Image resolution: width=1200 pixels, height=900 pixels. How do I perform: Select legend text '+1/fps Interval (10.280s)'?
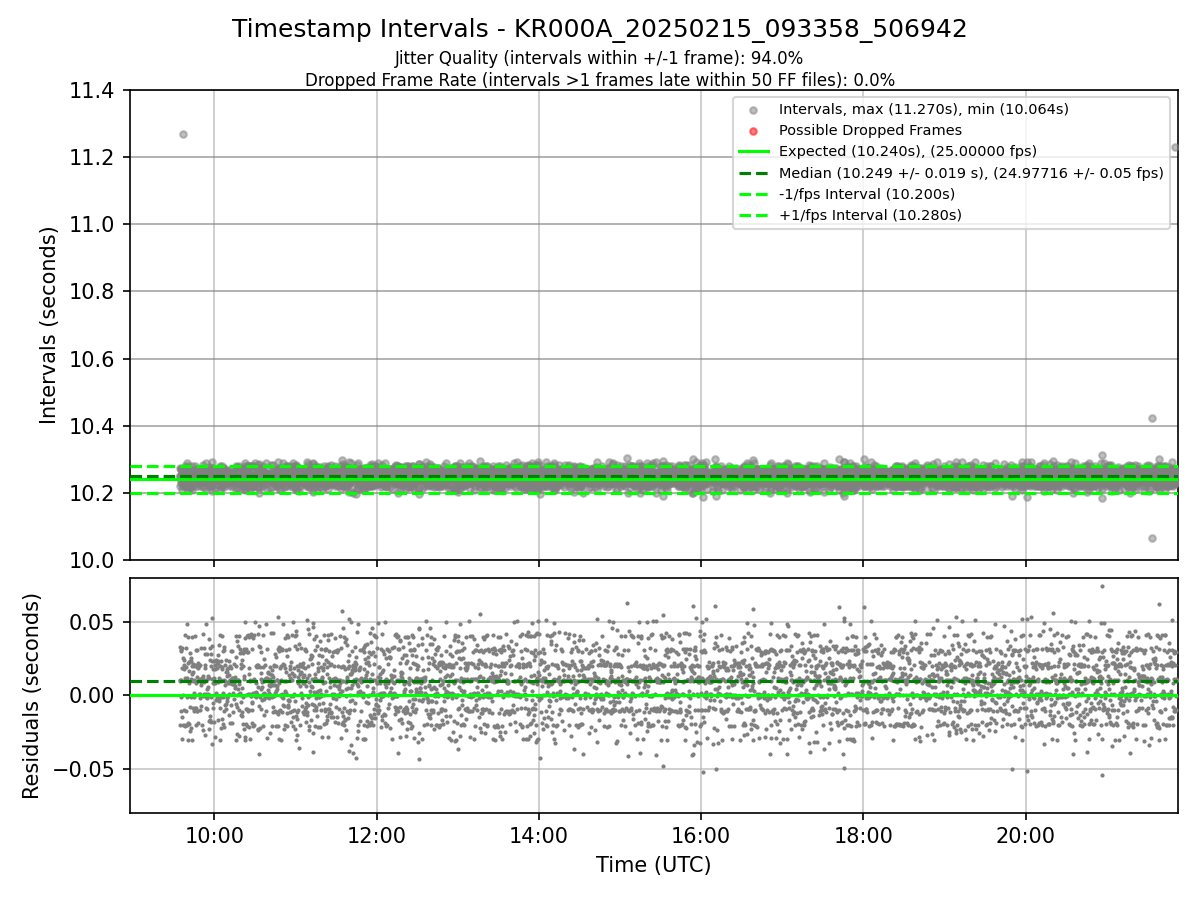[x=870, y=215]
